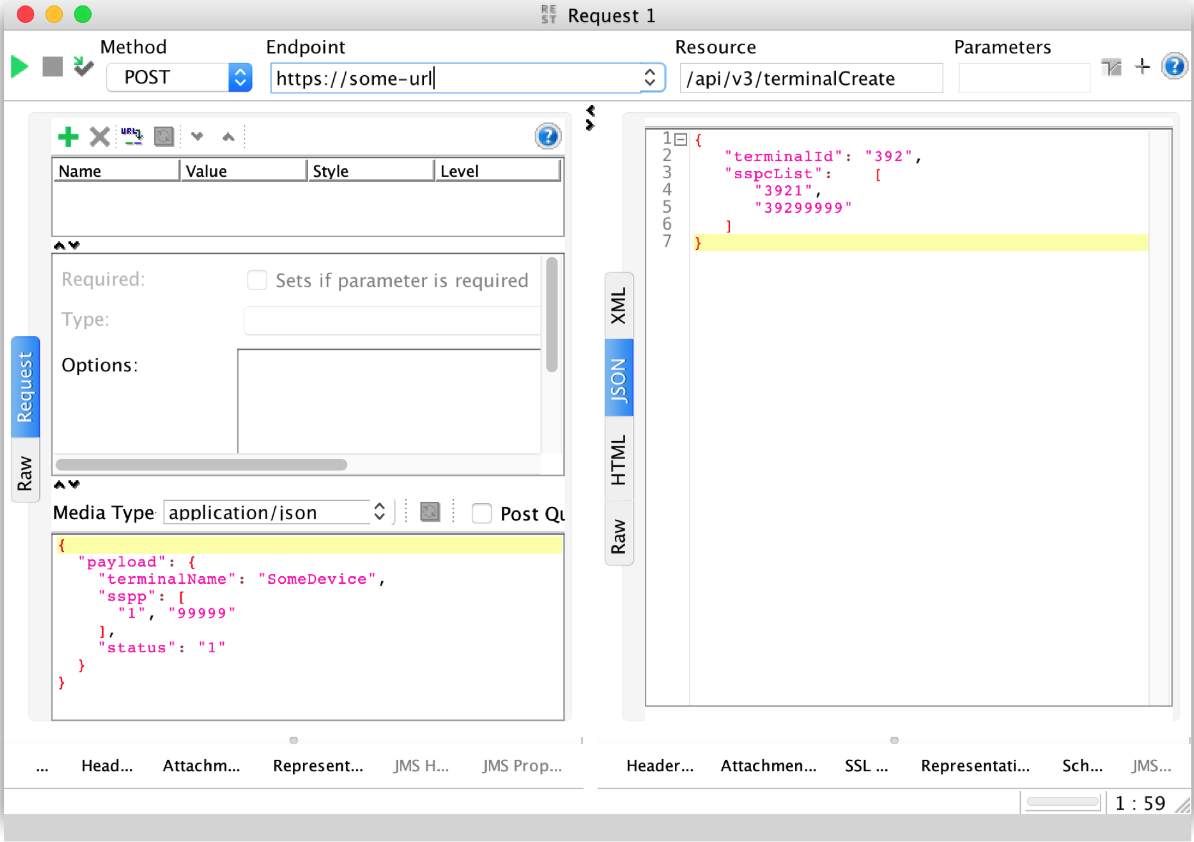
Task: Click the black plus icon near Parameters
Action: (1143, 67)
